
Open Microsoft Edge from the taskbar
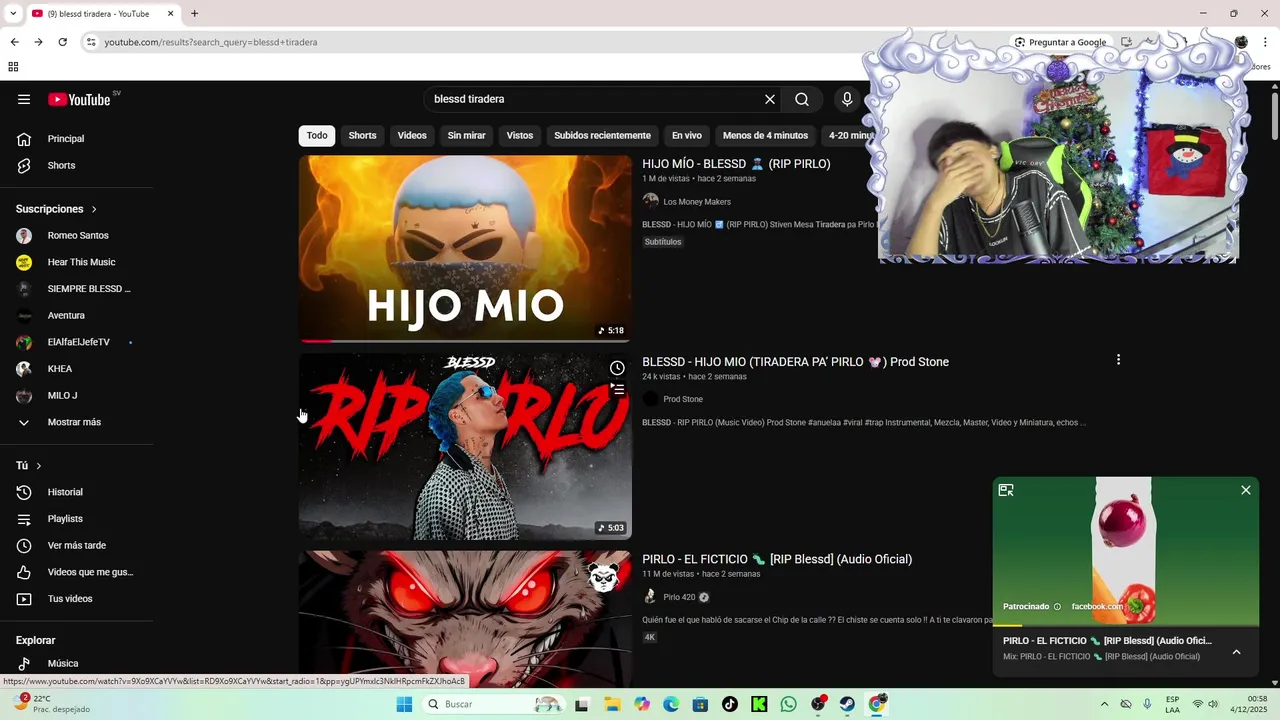tap(671, 704)
